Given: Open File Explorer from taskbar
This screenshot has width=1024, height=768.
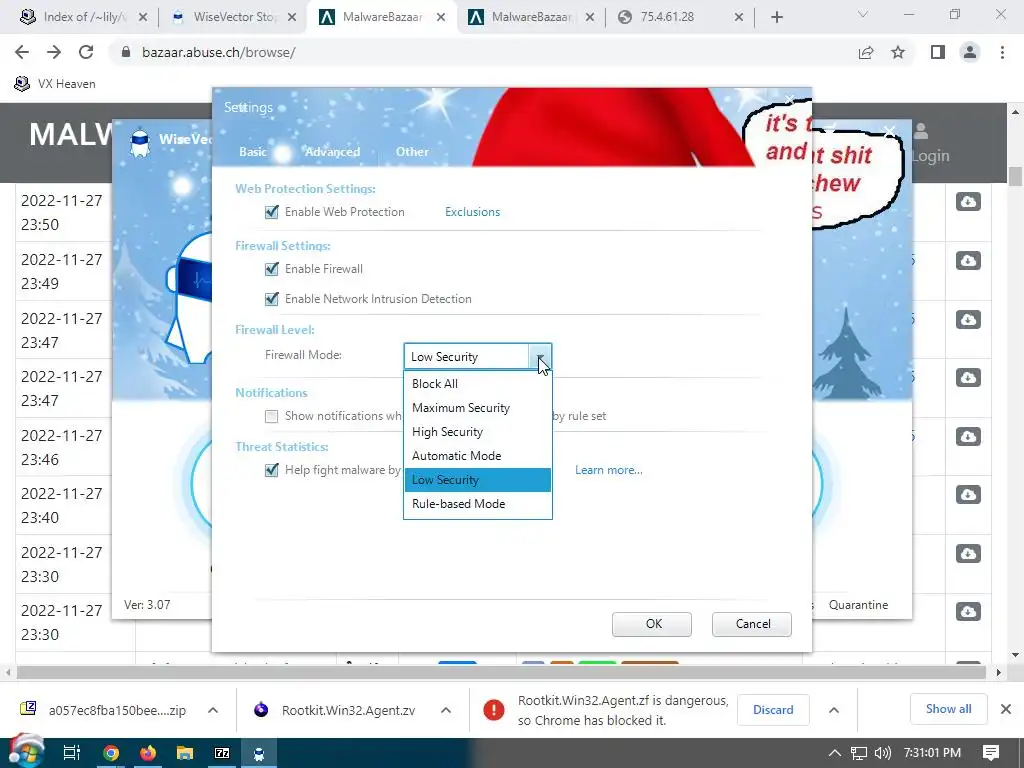Looking at the screenshot, I should click(x=185, y=753).
